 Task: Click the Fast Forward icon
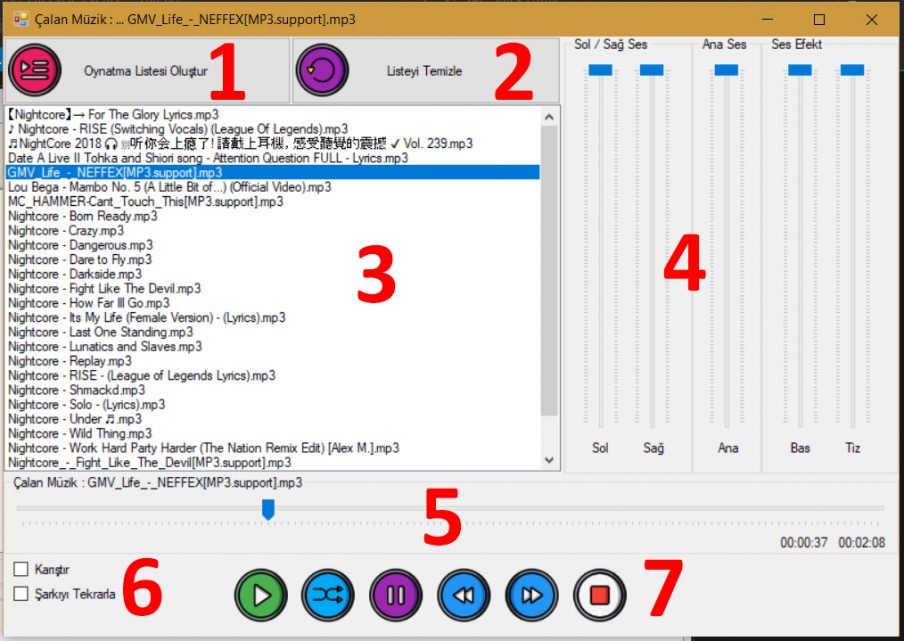click(530, 594)
